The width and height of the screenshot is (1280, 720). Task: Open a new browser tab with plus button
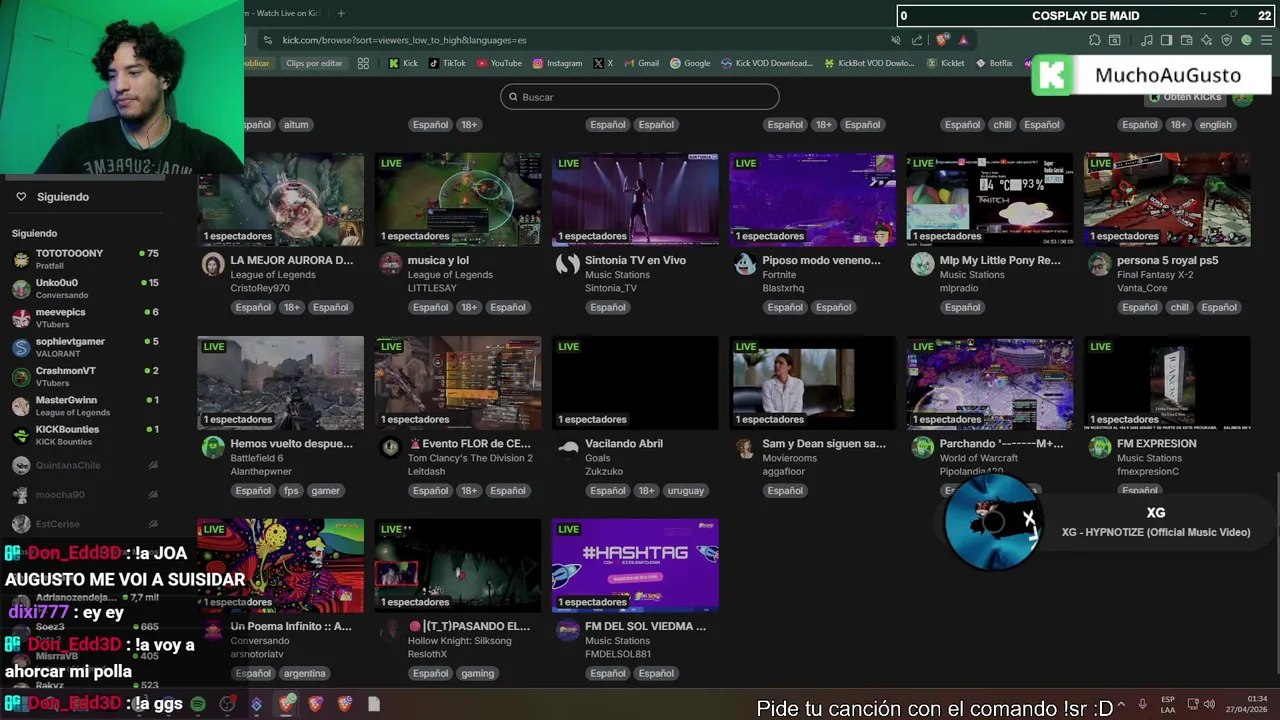341,13
